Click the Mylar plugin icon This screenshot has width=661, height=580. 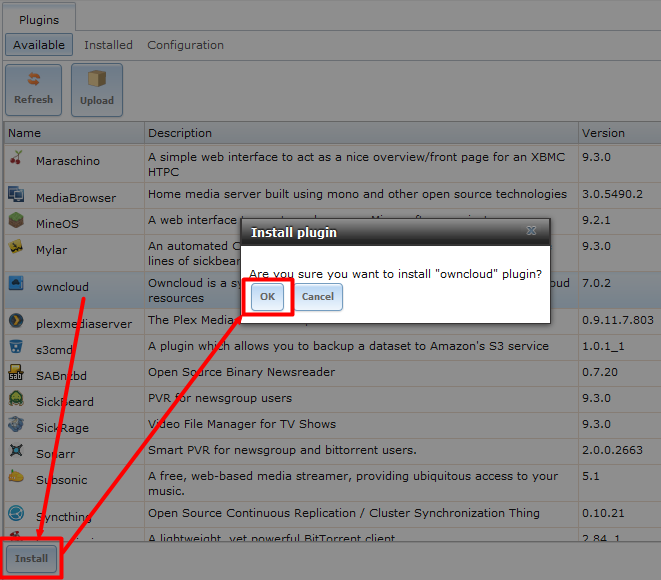point(16,246)
